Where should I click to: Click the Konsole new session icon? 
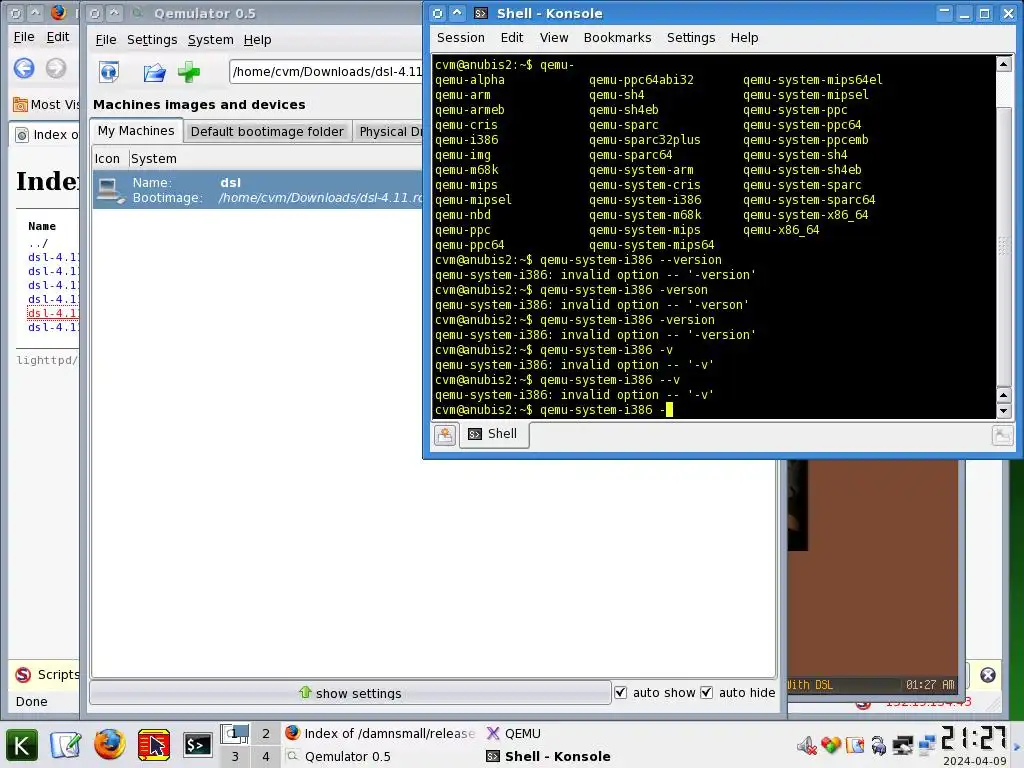click(x=445, y=434)
